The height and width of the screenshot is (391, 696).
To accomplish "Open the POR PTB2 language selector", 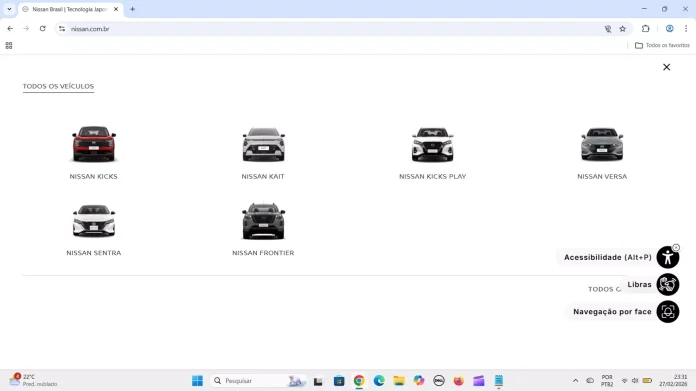I will tap(607, 381).
